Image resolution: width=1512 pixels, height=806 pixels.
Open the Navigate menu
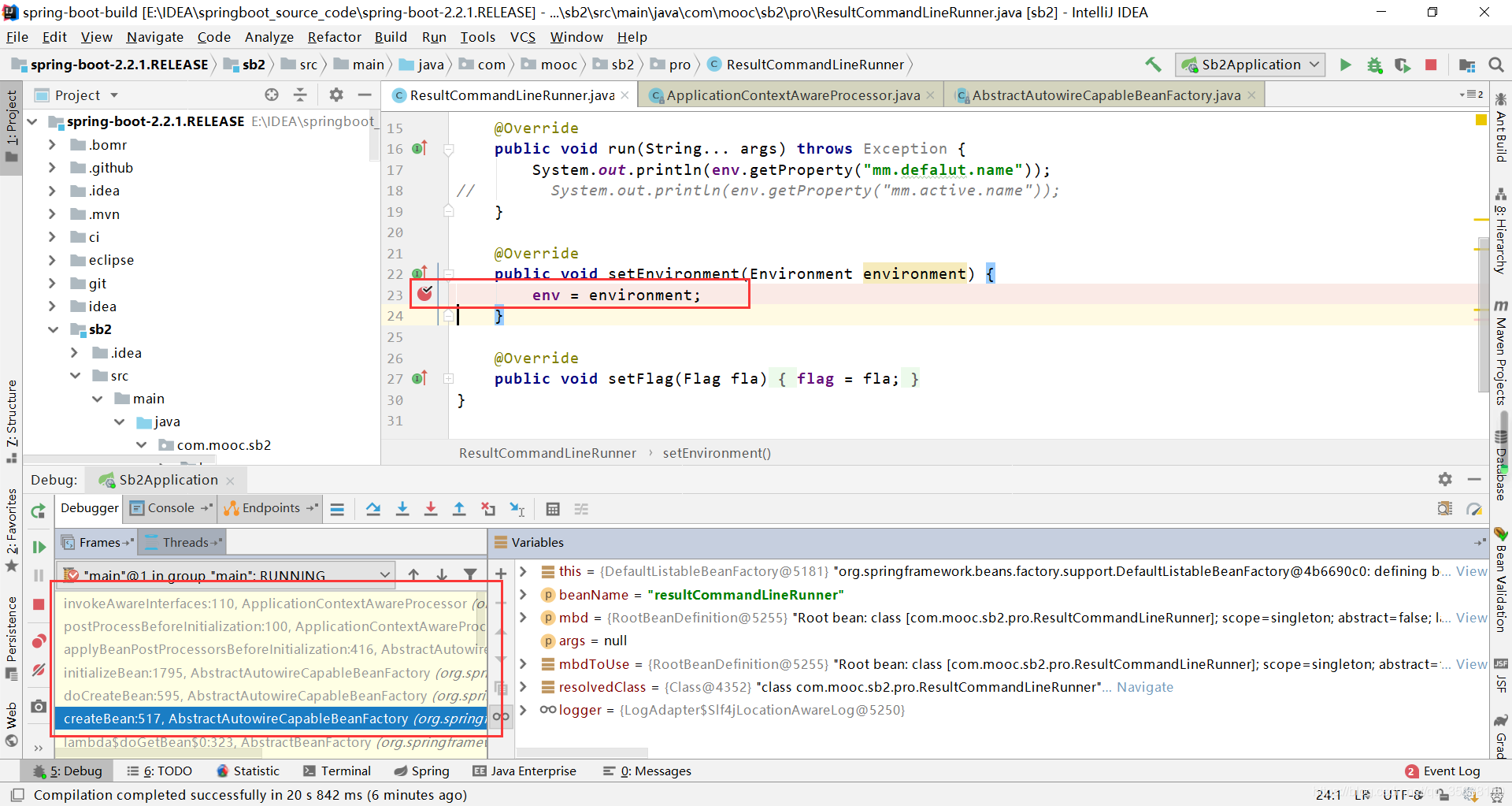[154, 37]
